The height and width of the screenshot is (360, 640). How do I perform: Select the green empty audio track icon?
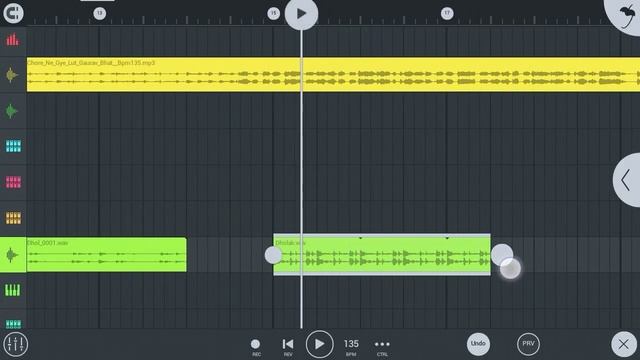point(12,111)
